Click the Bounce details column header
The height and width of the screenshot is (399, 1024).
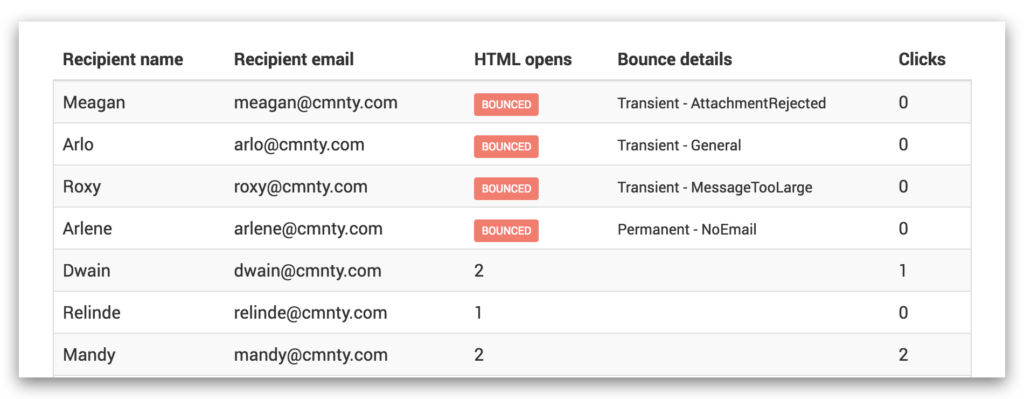click(x=675, y=59)
